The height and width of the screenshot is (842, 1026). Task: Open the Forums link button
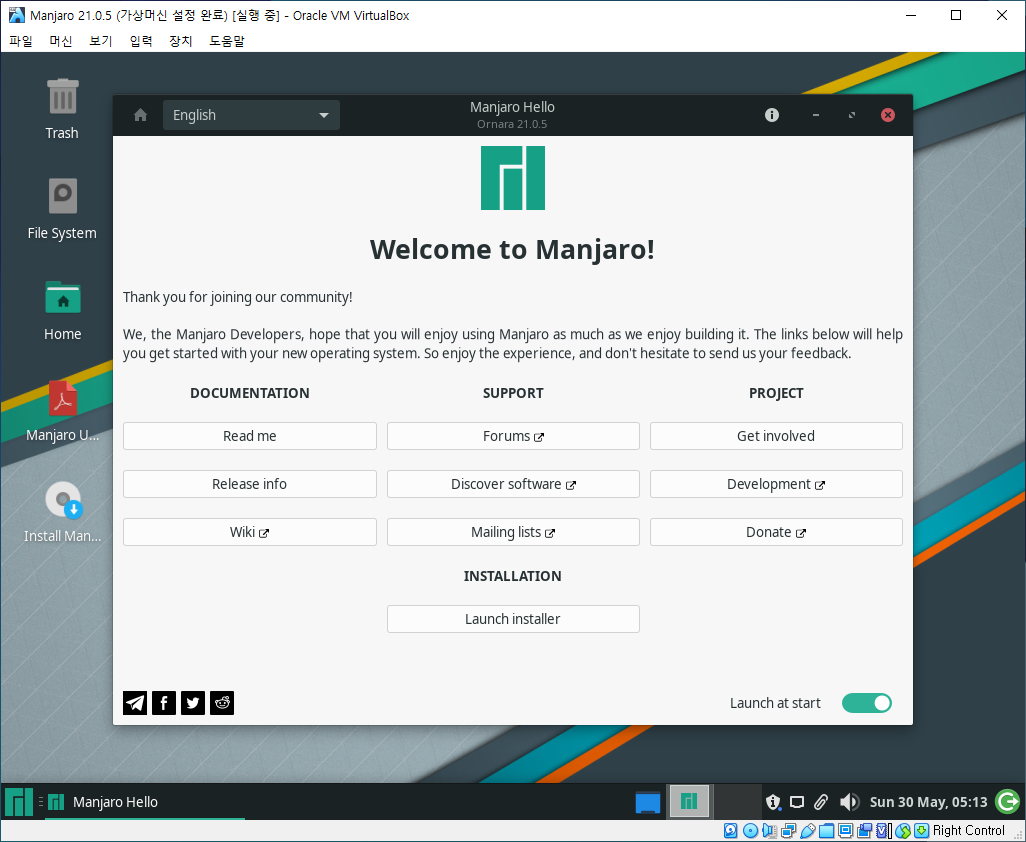[x=513, y=436]
